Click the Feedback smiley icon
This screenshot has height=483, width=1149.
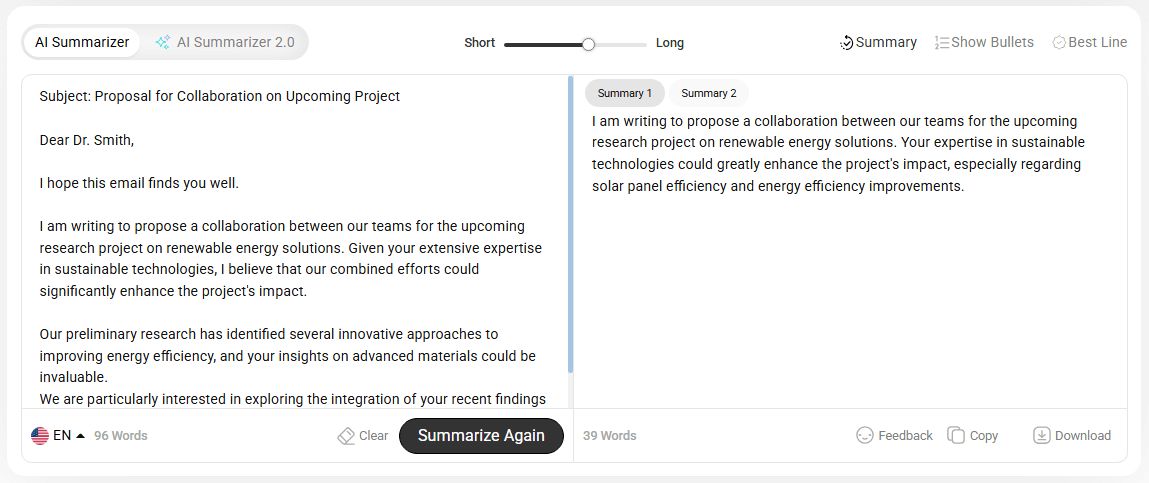pos(865,435)
